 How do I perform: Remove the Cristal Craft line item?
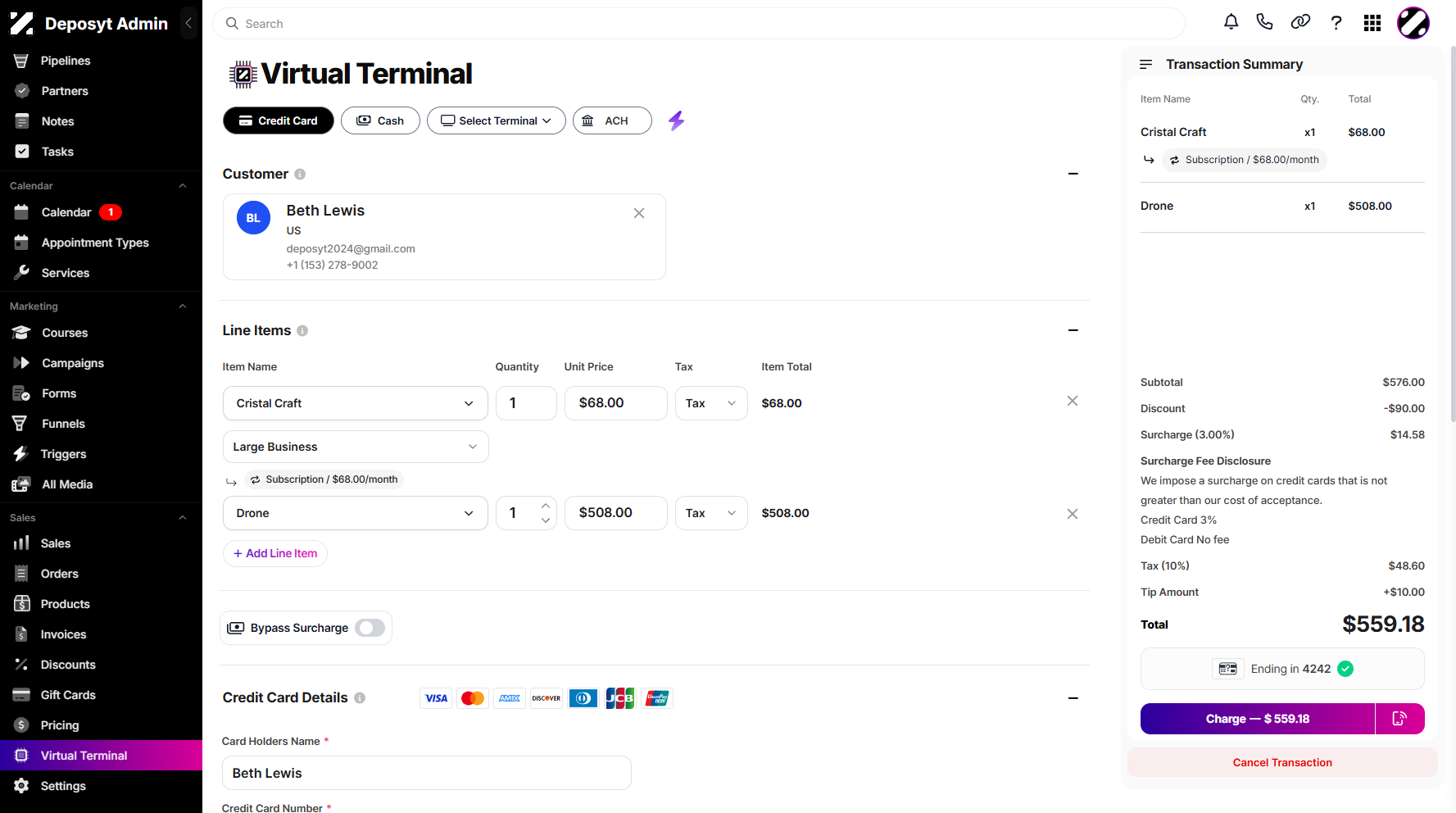1073,401
